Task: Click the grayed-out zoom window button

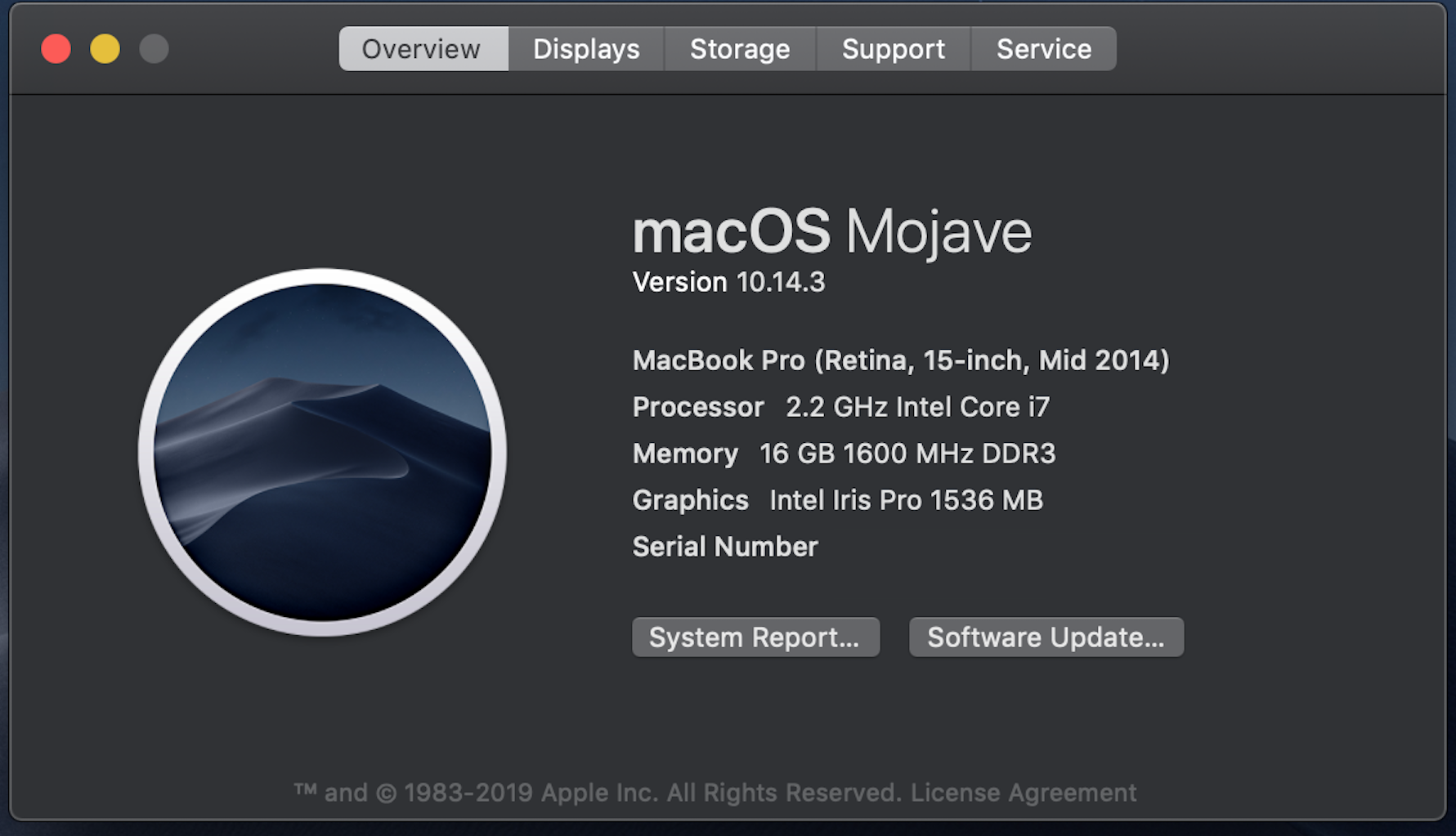Action: point(154,49)
